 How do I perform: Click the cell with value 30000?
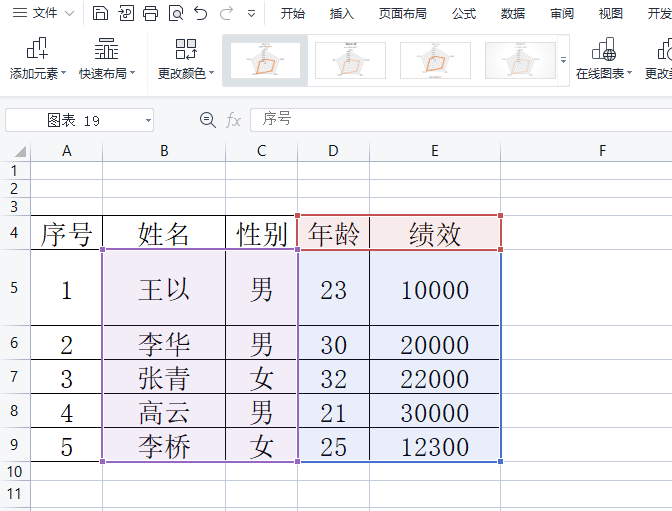pyautogui.click(x=435, y=411)
